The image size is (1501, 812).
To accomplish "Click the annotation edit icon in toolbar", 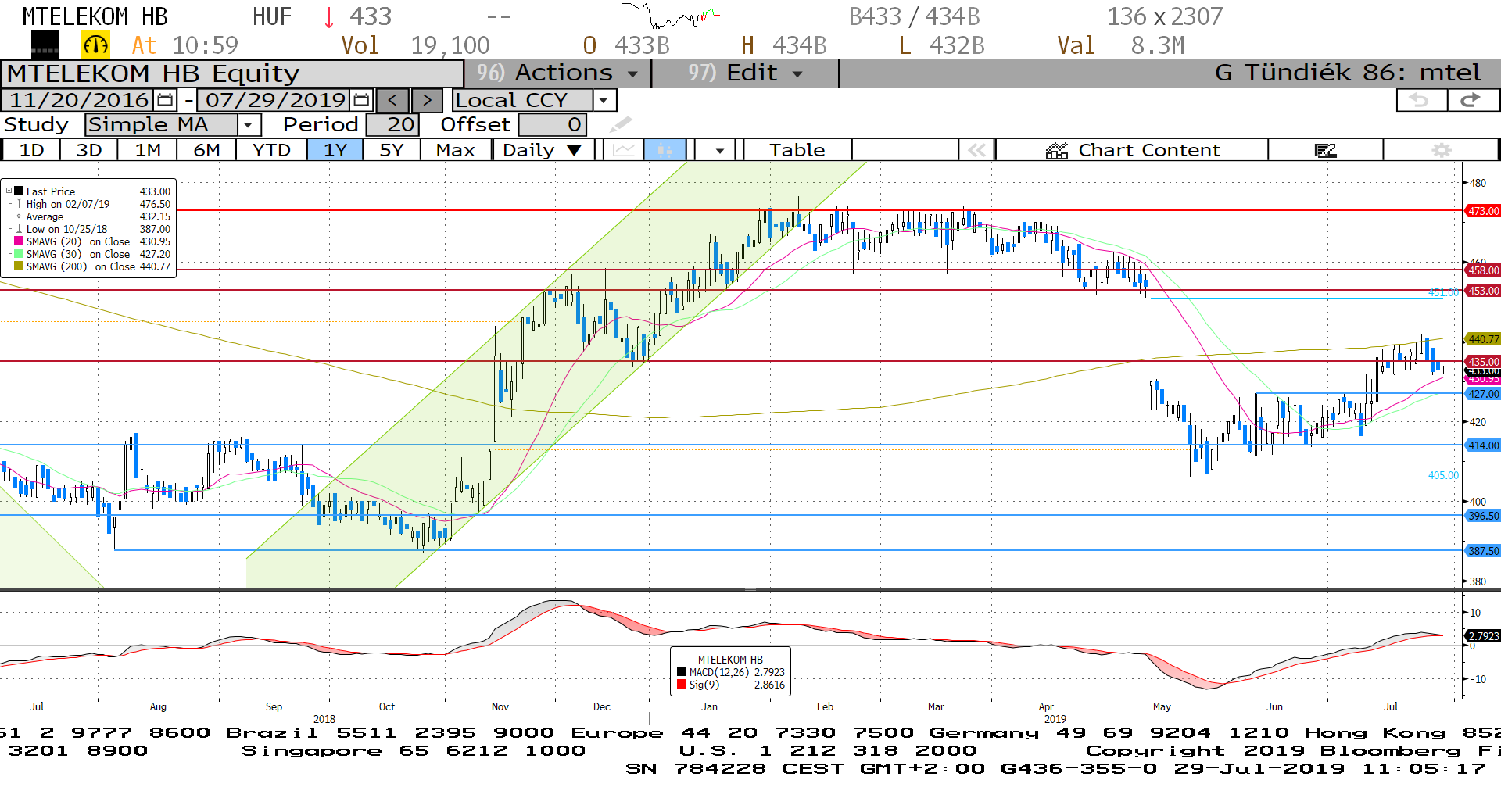I will point(1326,150).
